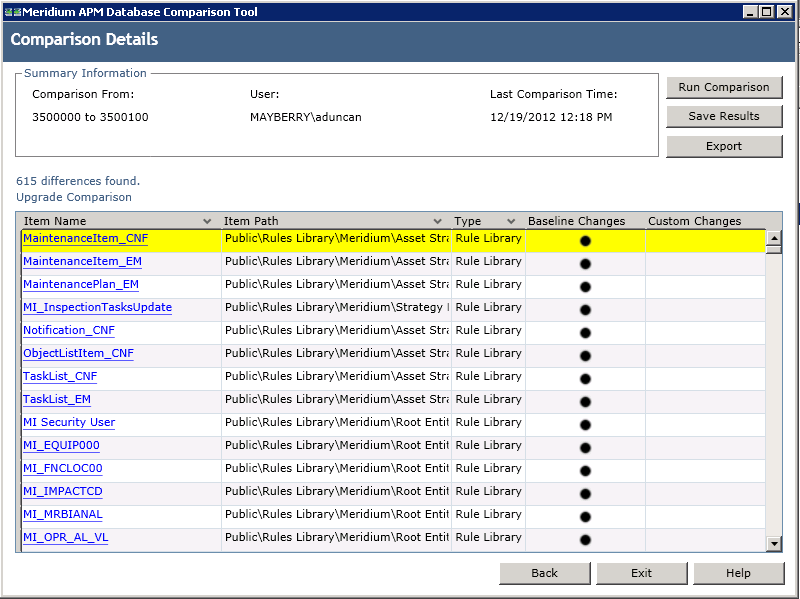
Task: Click the Baseline Changes column header
Action: (577, 221)
